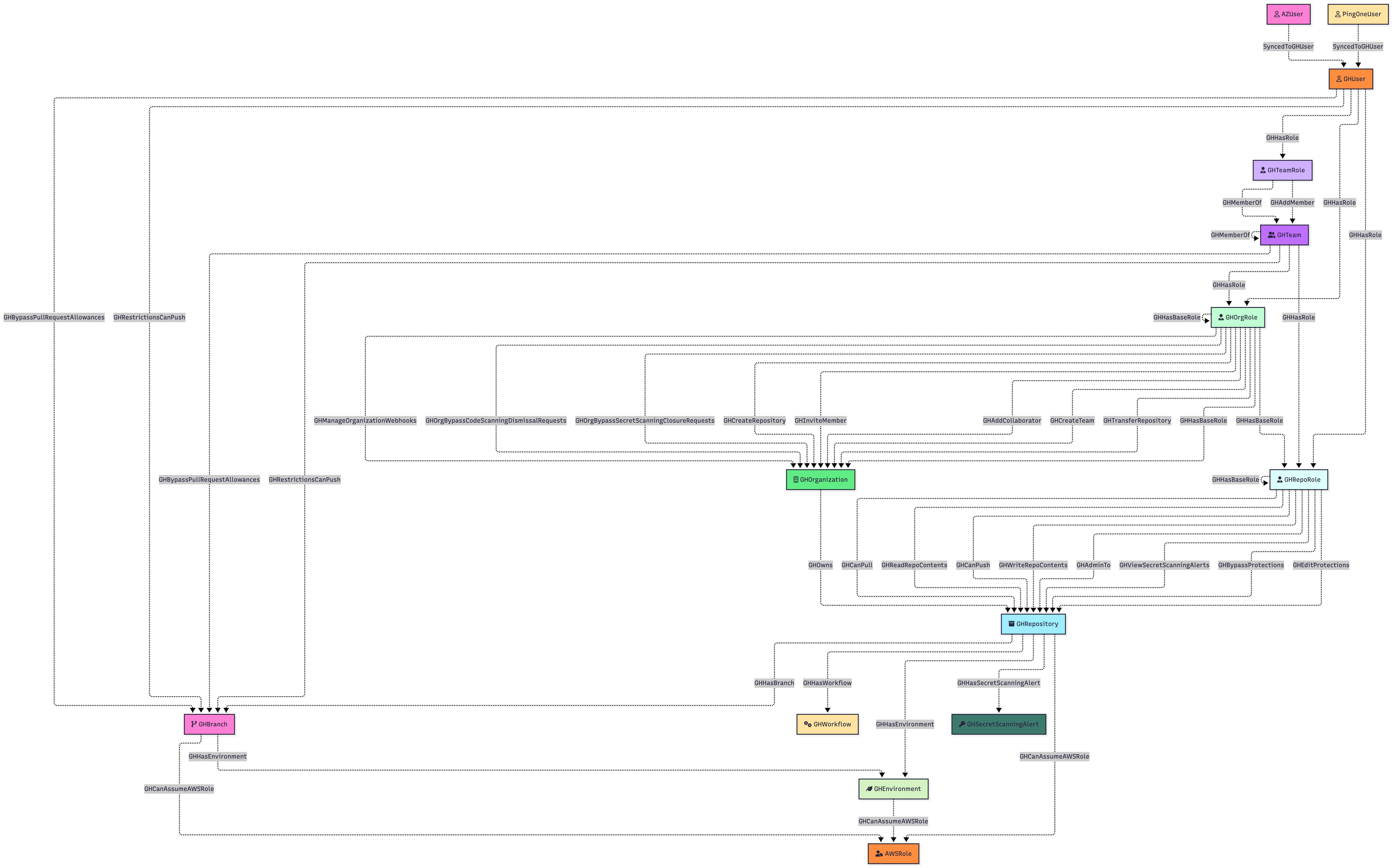Click the GHWorkflow gears icon
This screenshot has height=868, width=1392.
[808, 725]
